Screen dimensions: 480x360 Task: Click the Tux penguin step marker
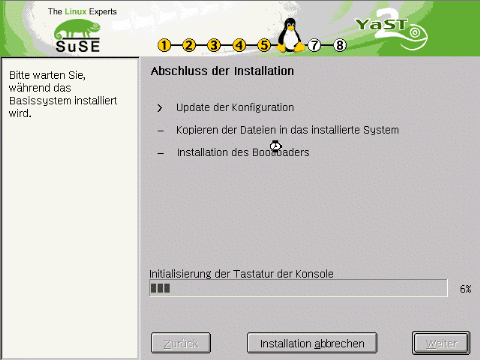291,35
